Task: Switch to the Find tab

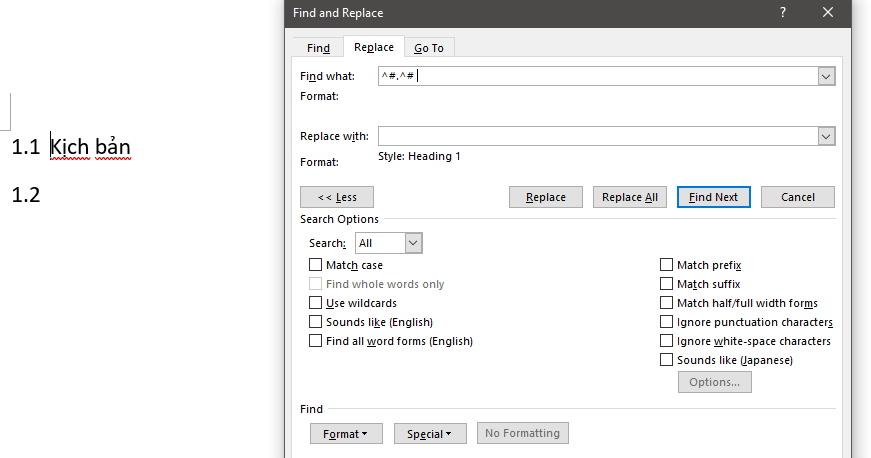Action: click(x=318, y=48)
